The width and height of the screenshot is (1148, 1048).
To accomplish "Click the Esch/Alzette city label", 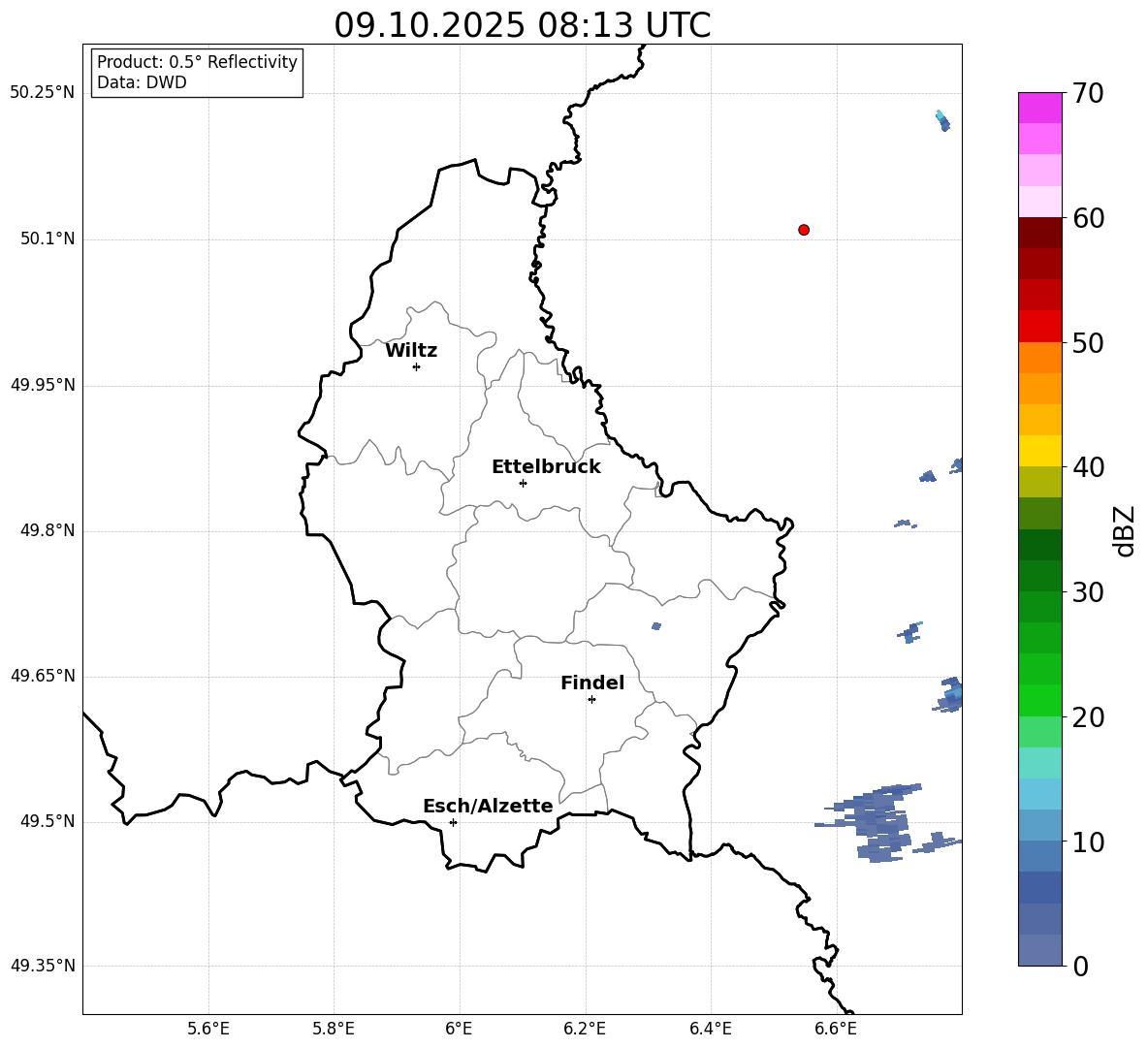I will pyautogui.click(x=488, y=806).
